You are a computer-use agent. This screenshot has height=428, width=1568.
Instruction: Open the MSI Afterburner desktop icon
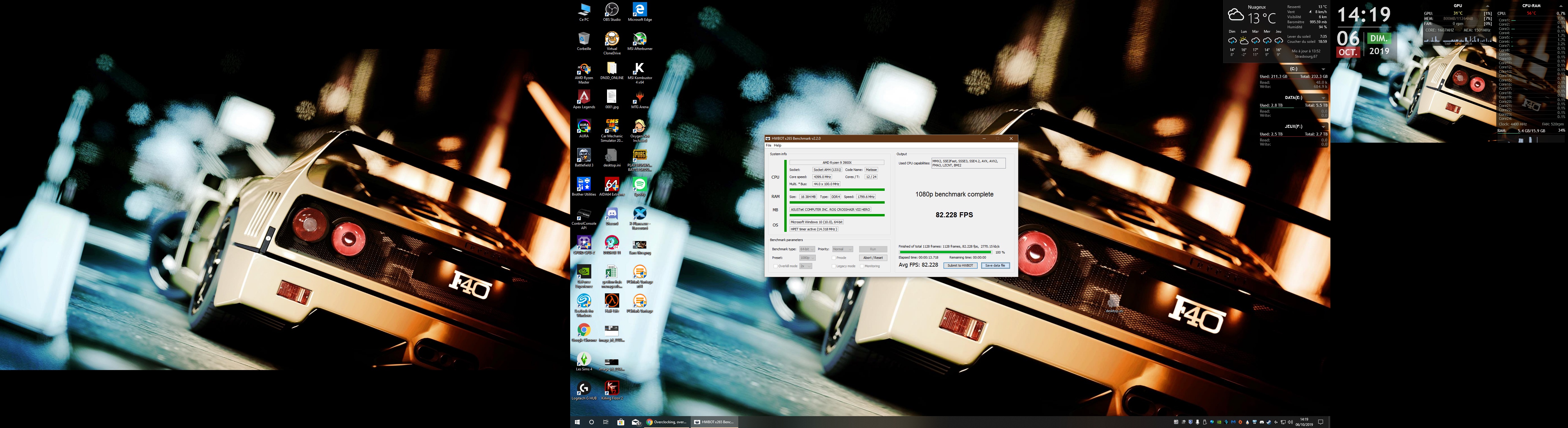[x=640, y=41]
